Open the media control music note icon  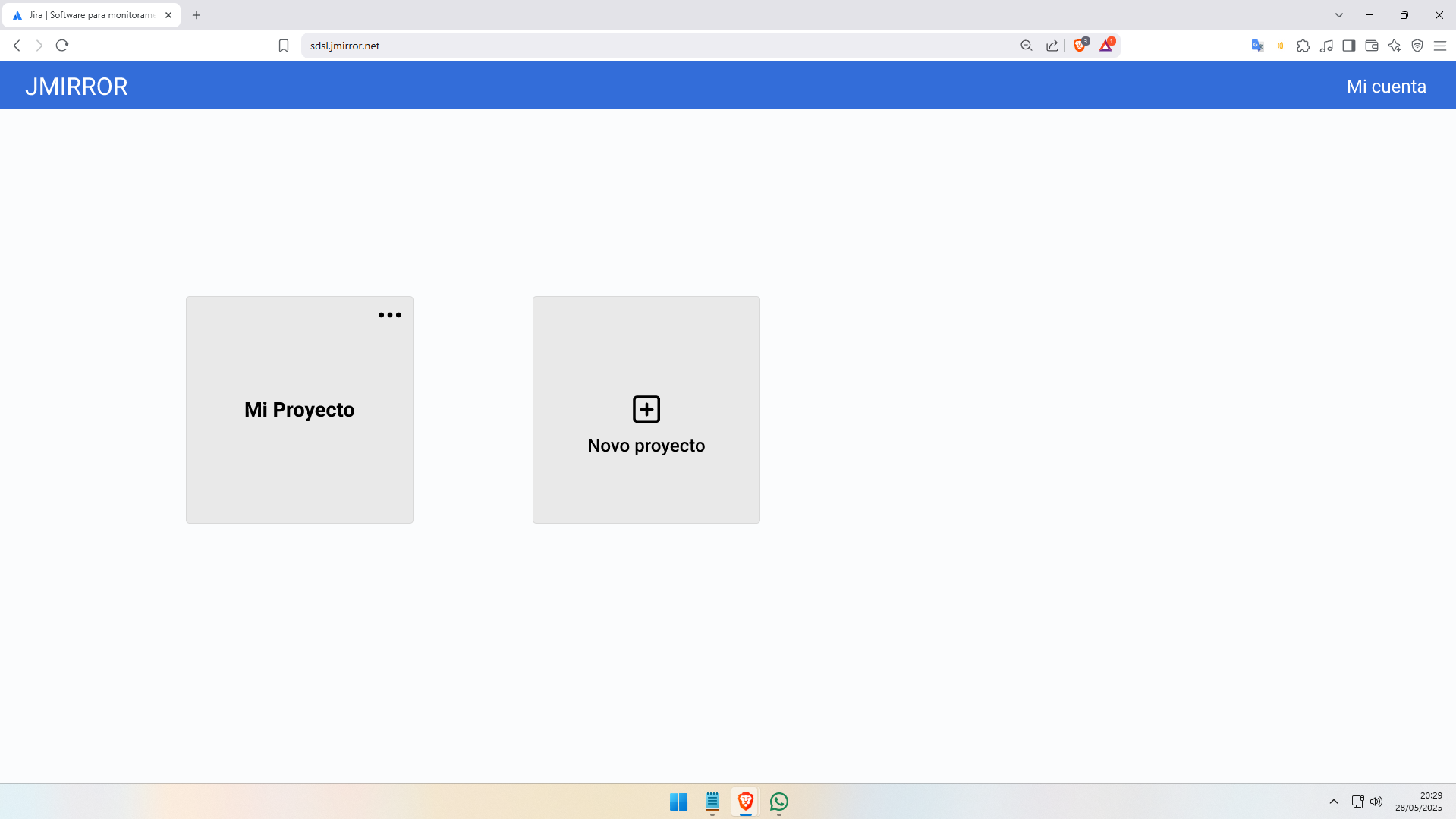(1326, 46)
